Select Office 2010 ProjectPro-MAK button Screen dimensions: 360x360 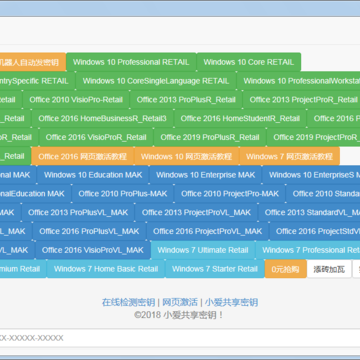point(230,194)
